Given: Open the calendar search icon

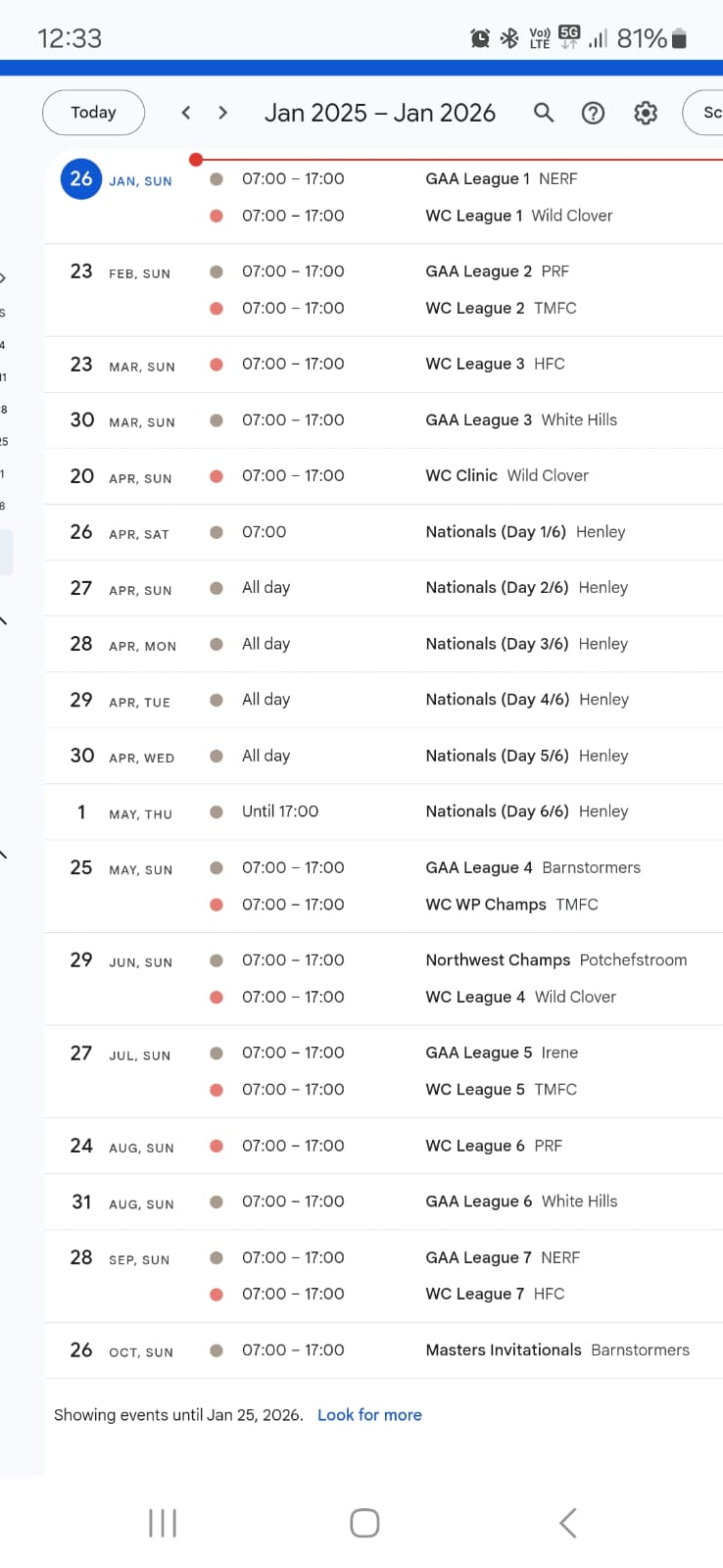Looking at the screenshot, I should (544, 113).
